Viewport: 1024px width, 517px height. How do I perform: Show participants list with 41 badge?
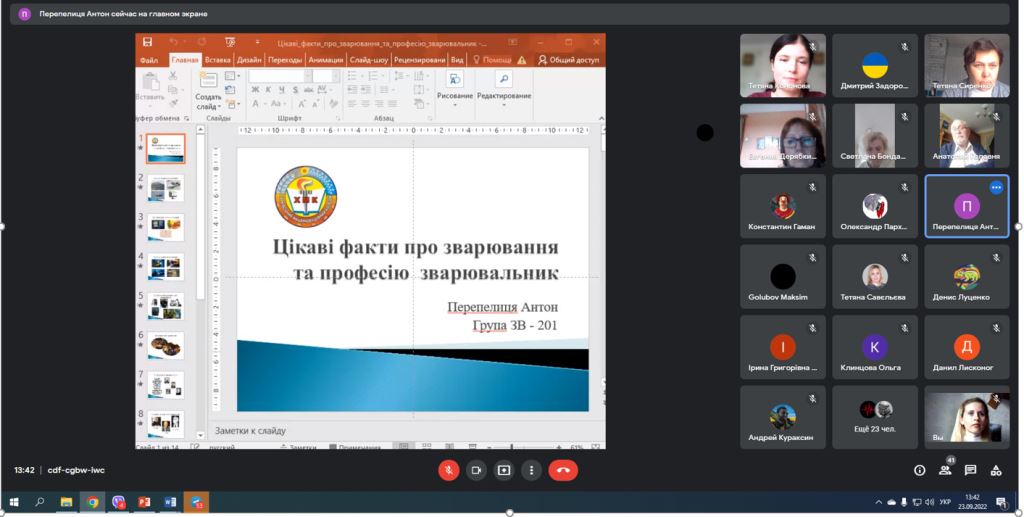click(x=945, y=469)
